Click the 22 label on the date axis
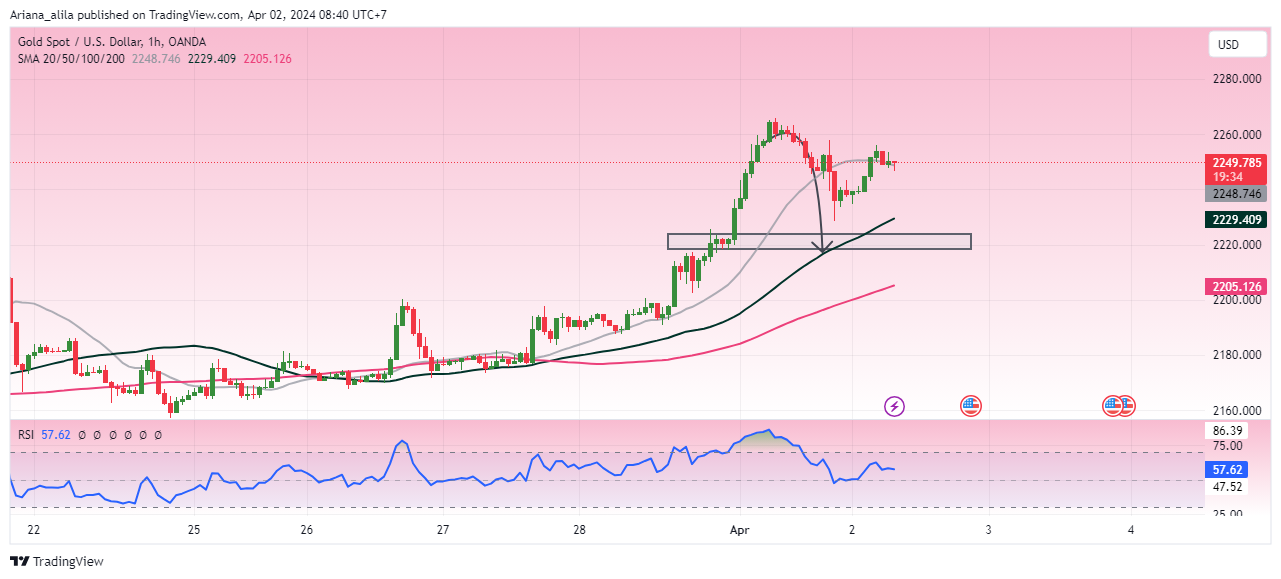Screen dimensions: 1281x579 34,529
